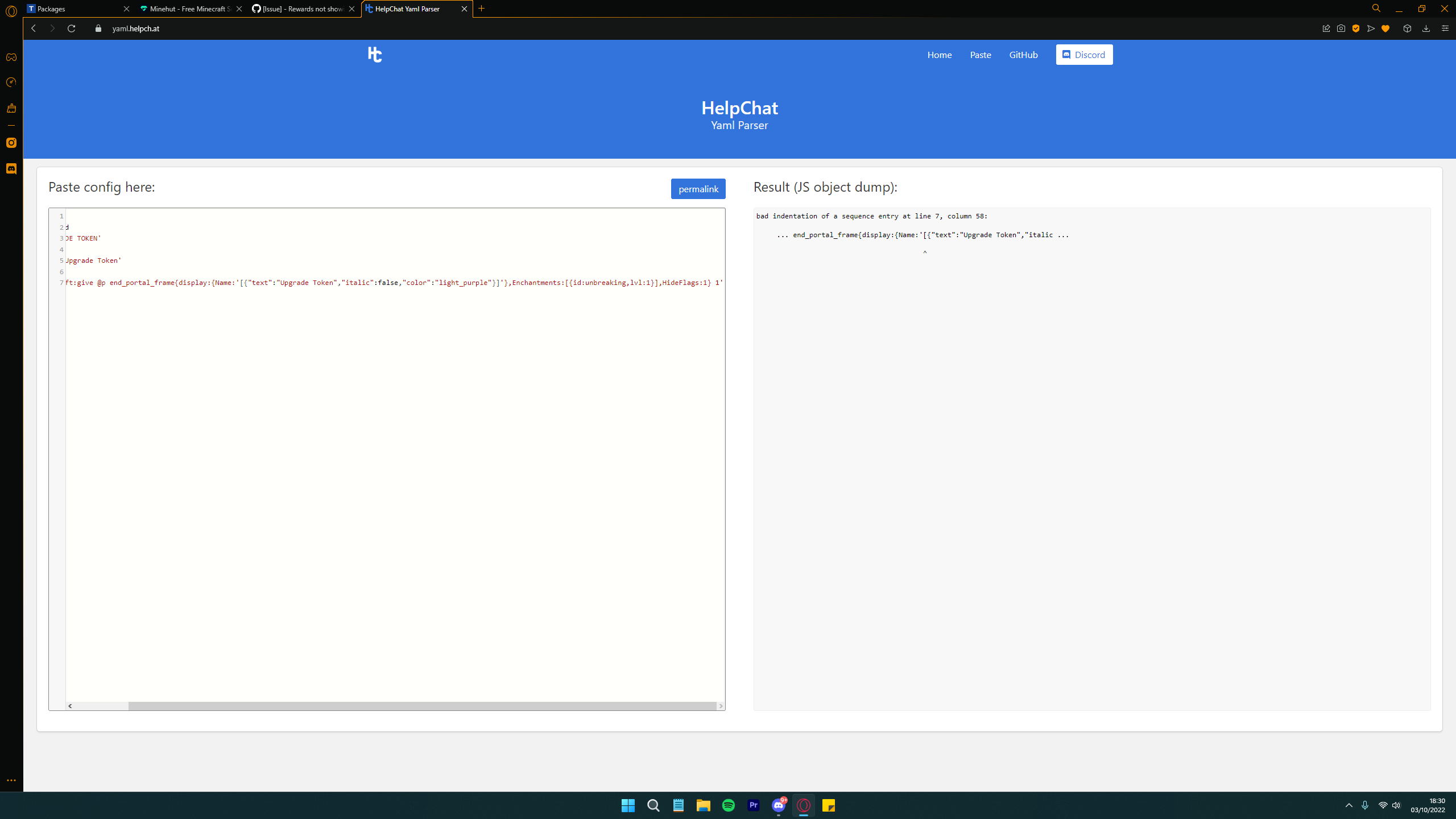
Task: Click the HelpChat logo icon
Action: point(375,55)
